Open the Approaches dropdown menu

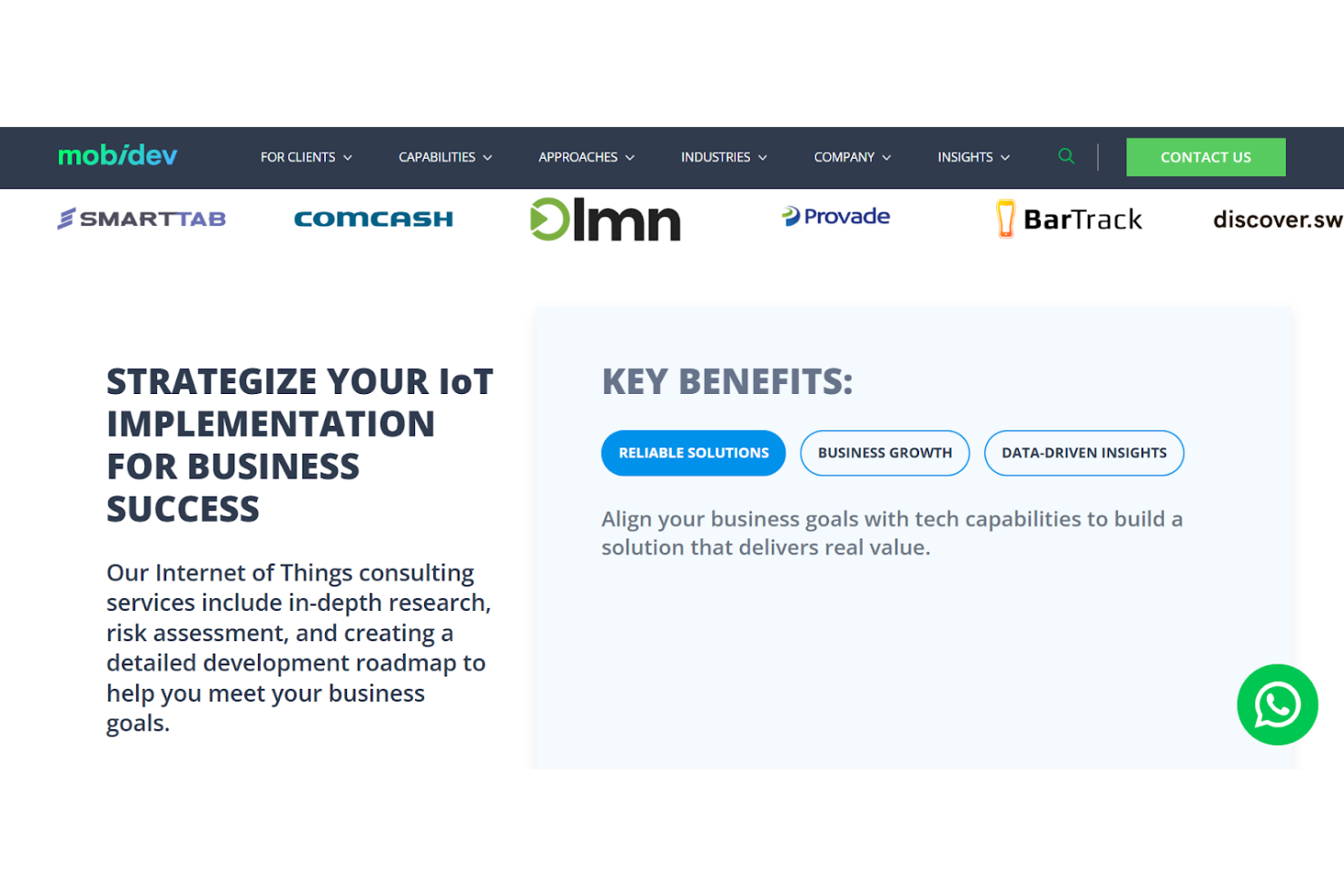click(x=586, y=157)
